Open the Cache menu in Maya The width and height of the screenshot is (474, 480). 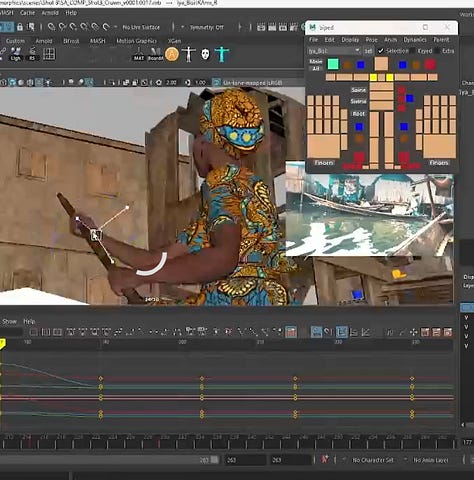click(27, 13)
